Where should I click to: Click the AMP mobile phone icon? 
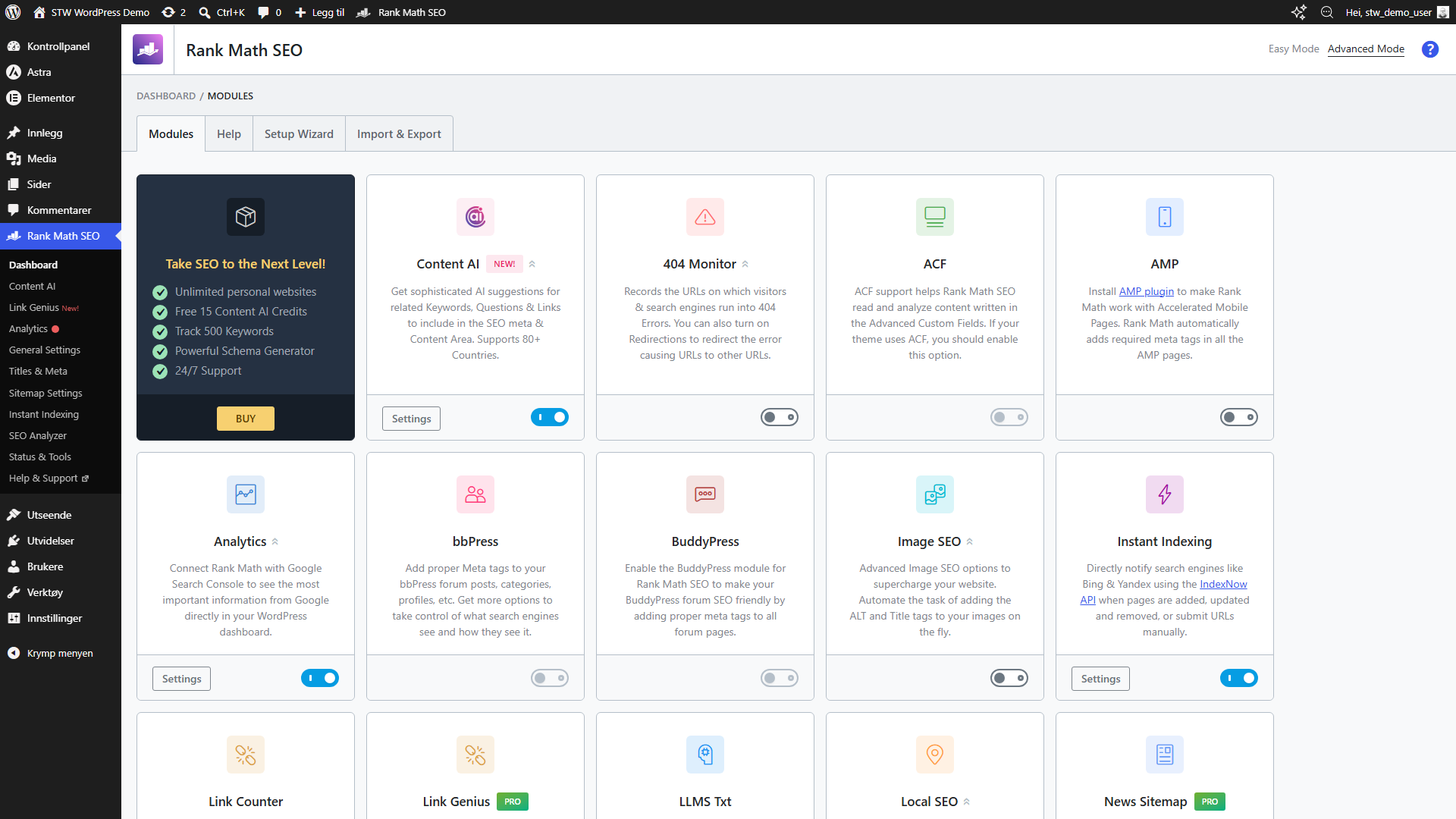(1165, 217)
